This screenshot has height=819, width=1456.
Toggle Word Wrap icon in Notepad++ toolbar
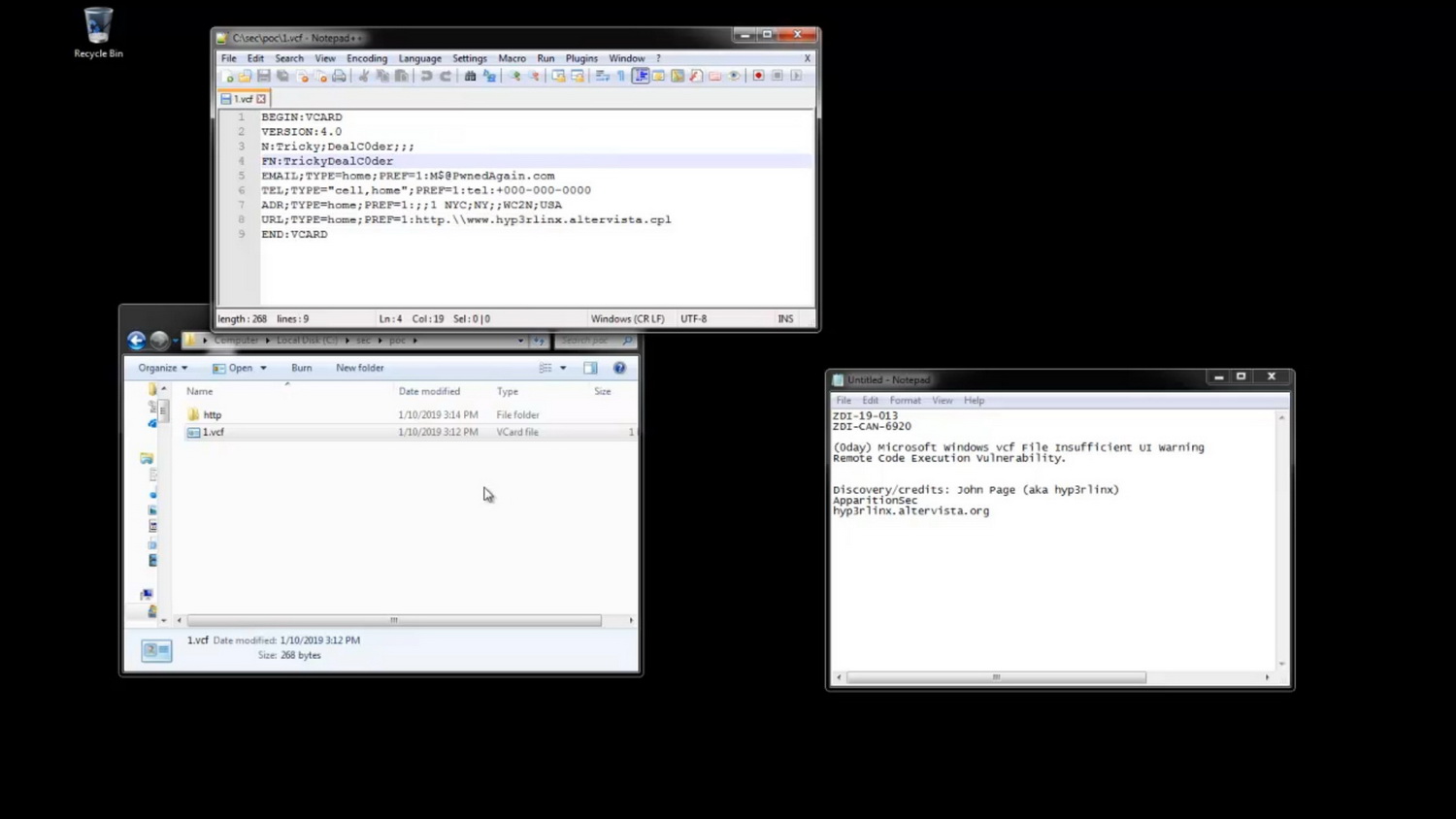coord(602,76)
